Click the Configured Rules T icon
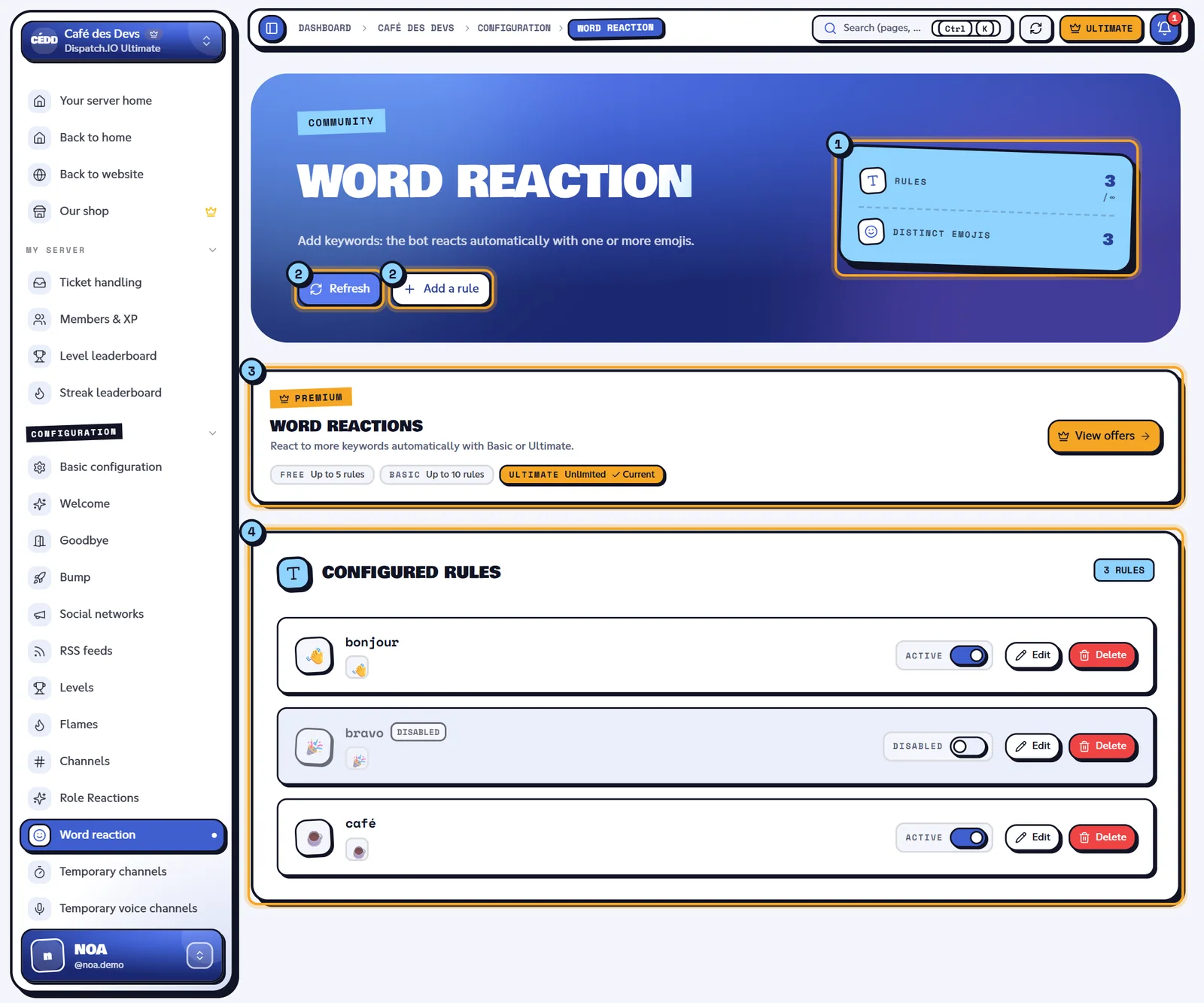This screenshot has height=1003, width=1204. 294,574
